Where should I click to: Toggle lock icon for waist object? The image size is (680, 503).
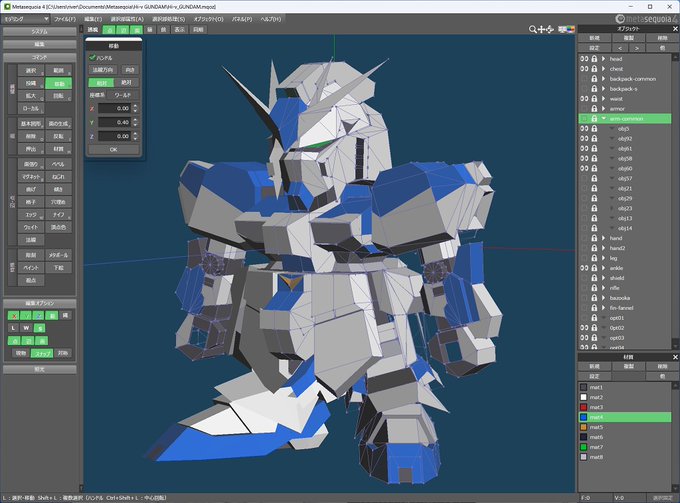595,98
